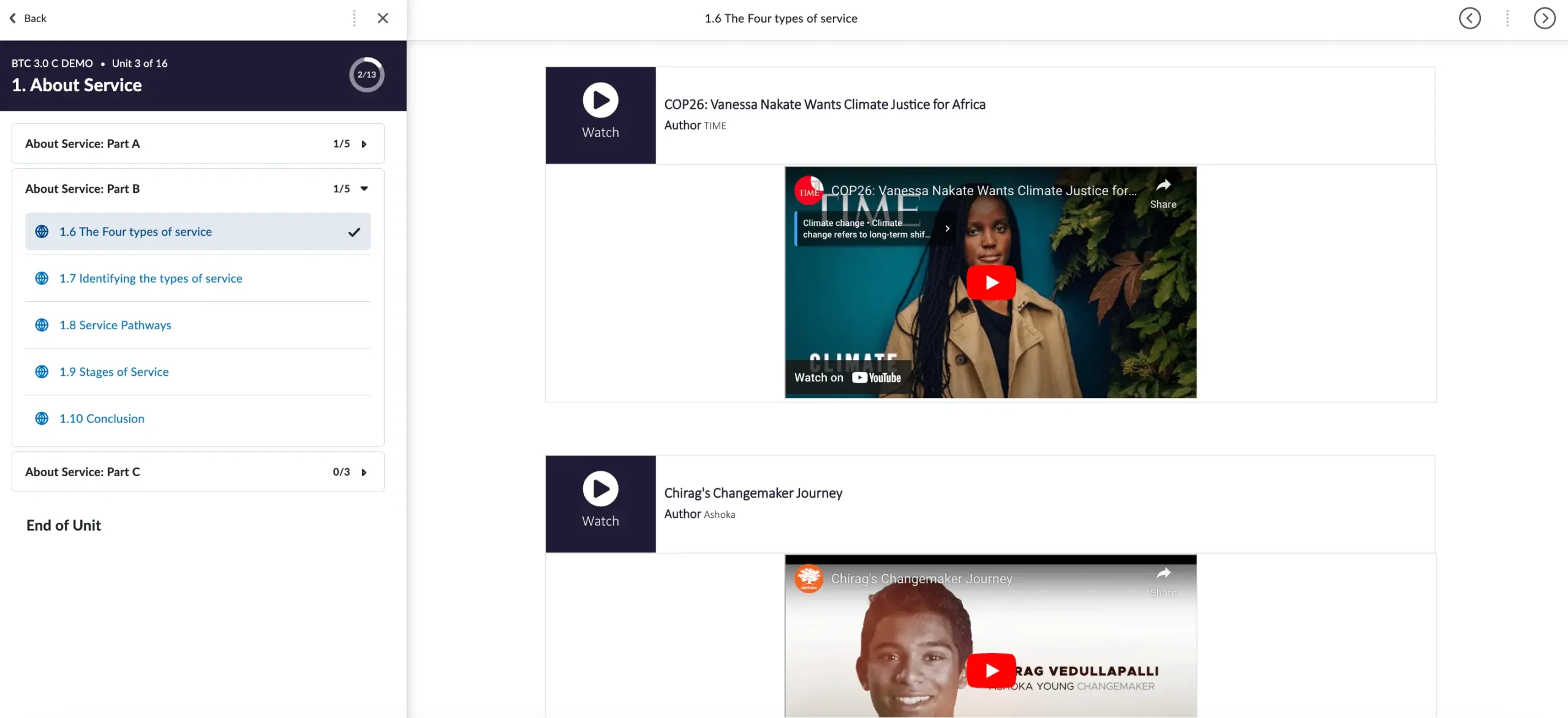Go to next page arrow icon
The image size is (1568, 718).
point(1544,18)
